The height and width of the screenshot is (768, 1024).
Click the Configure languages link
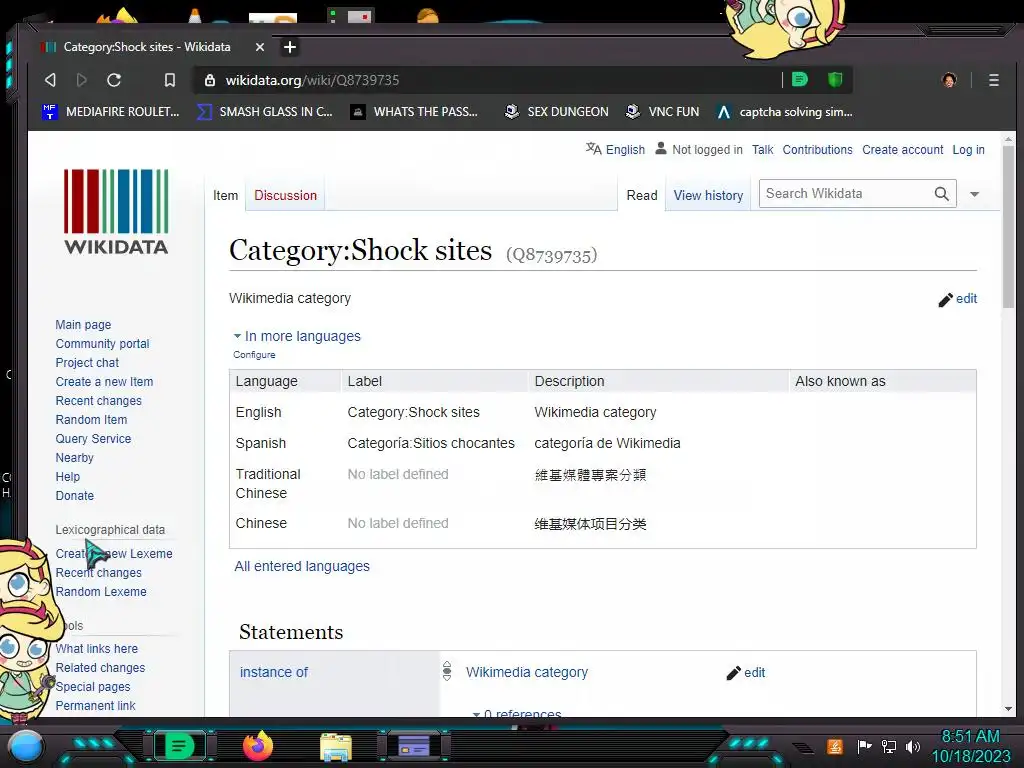pyautogui.click(x=254, y=355)
